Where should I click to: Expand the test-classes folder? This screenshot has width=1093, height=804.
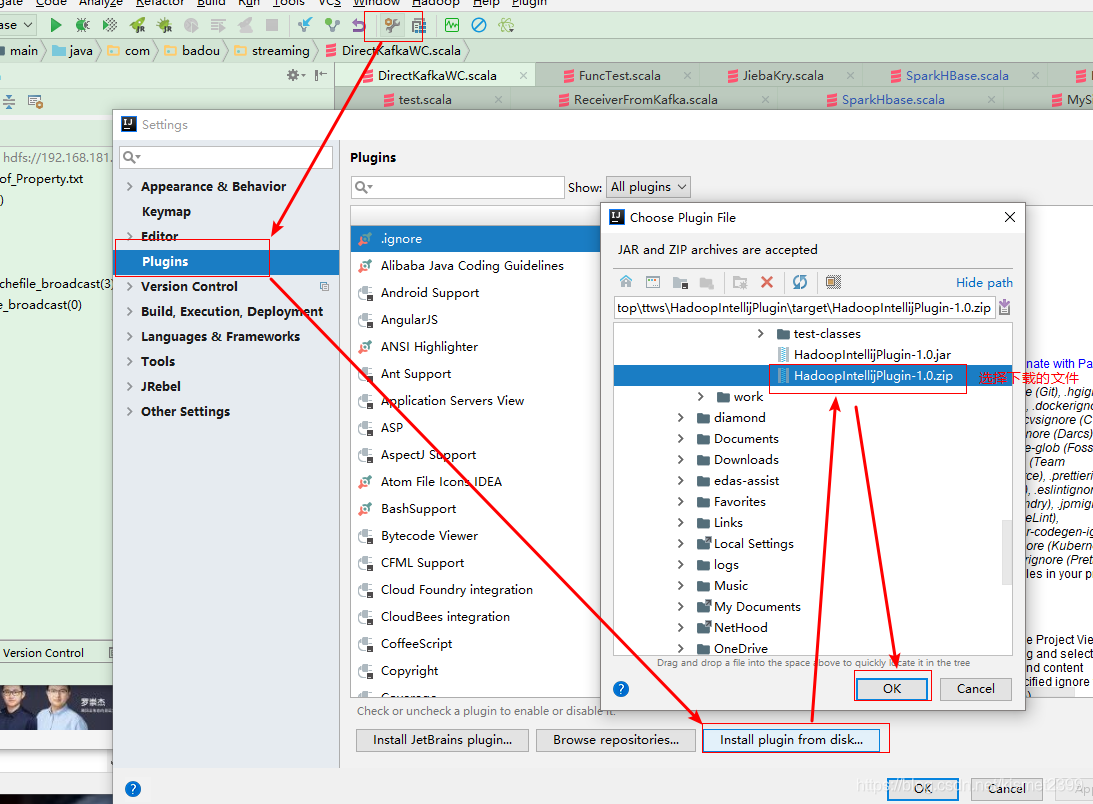760,333
